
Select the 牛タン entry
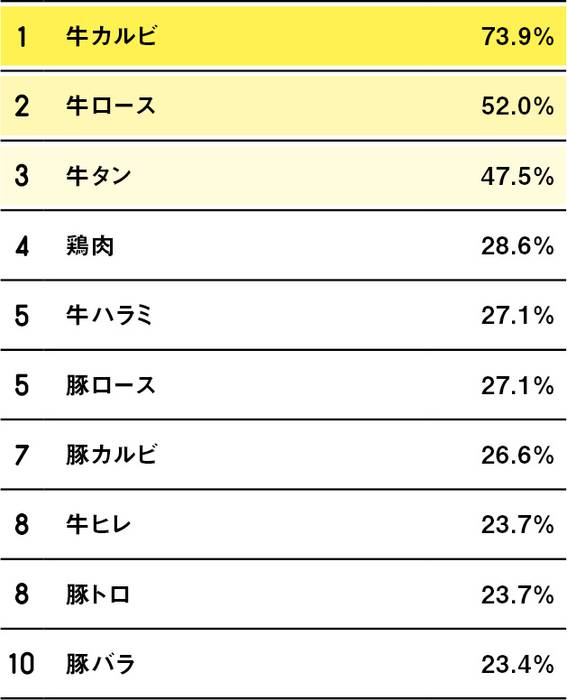(98, 175)
